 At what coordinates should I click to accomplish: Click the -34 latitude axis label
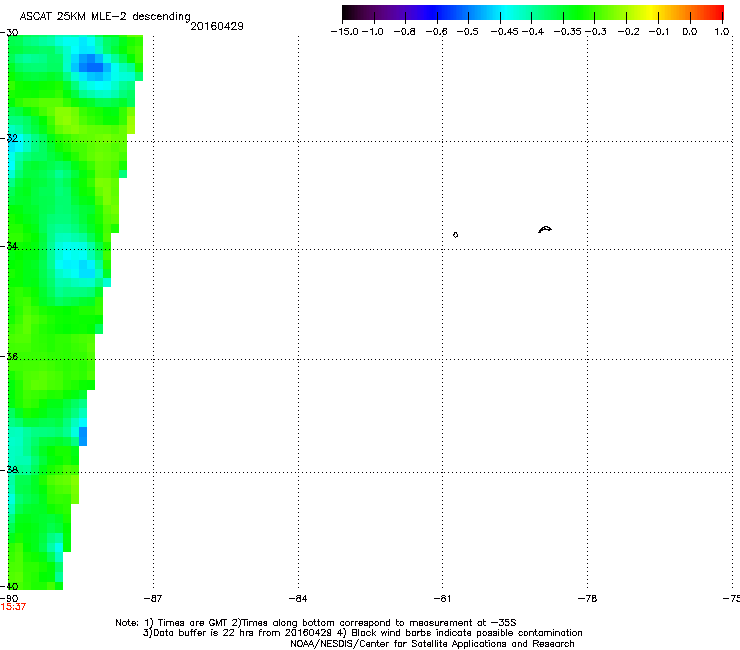[x=9, y=246]
